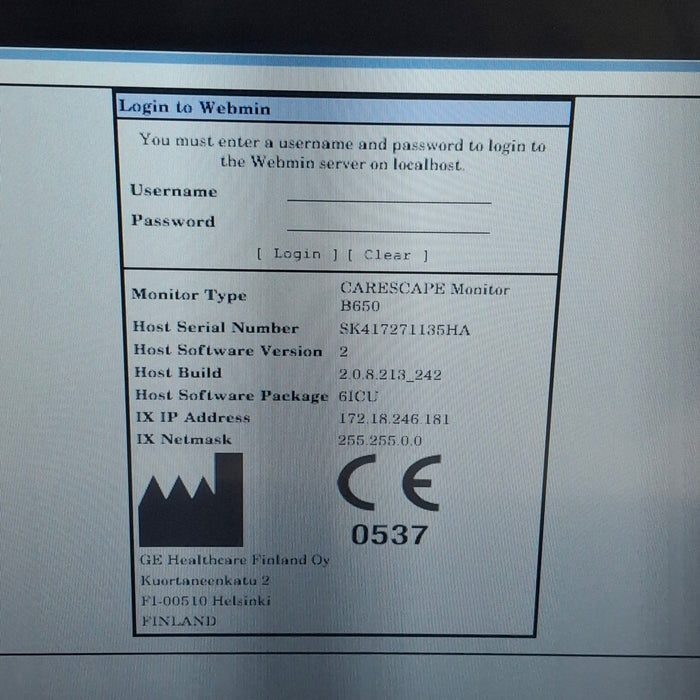The width and height of the screenshot is (700, 700).
Task: Select the 6ICU software package value
Action: tap(359, 396)
